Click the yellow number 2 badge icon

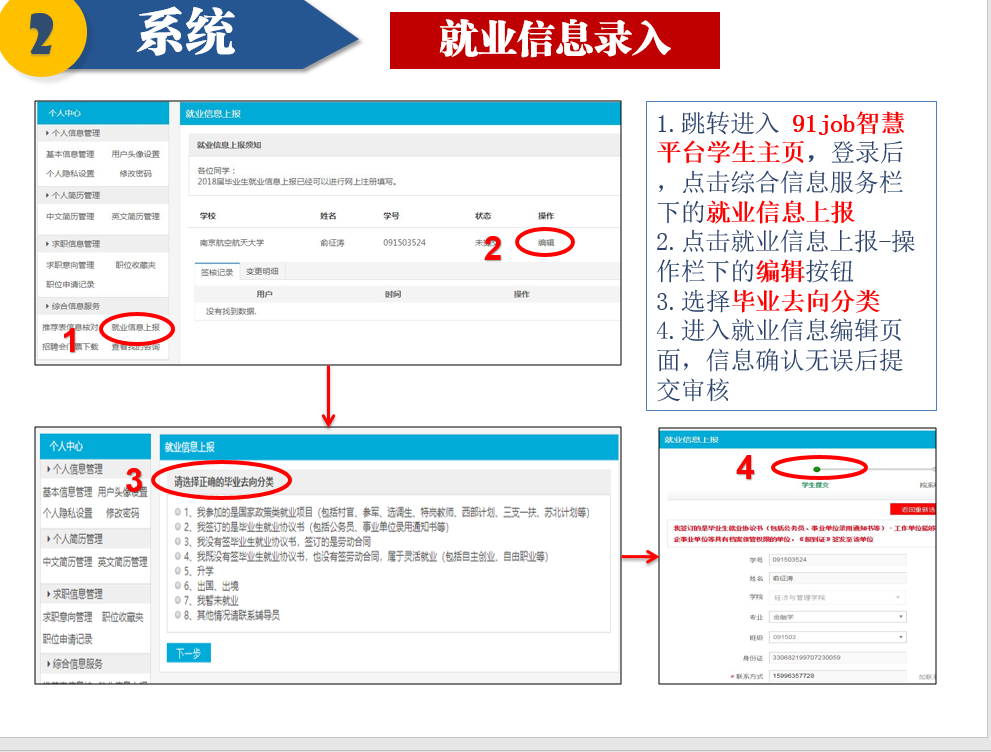pyautogui.click(x=42, y=37)
